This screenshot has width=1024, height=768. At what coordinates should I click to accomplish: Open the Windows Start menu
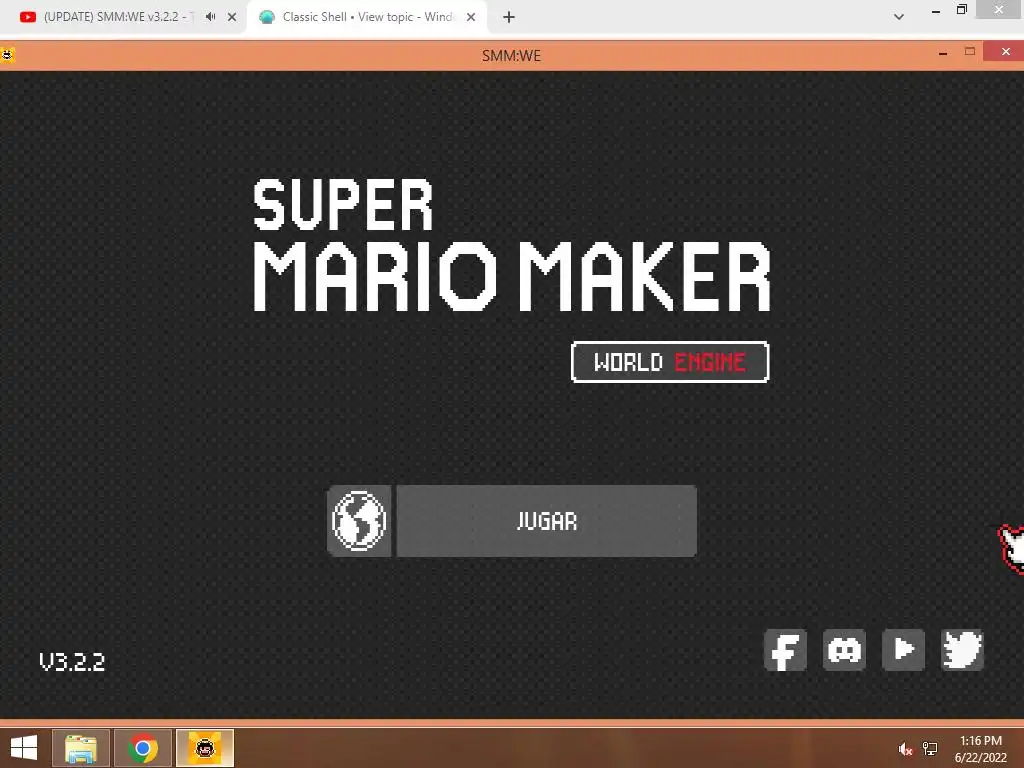point(24,748)
